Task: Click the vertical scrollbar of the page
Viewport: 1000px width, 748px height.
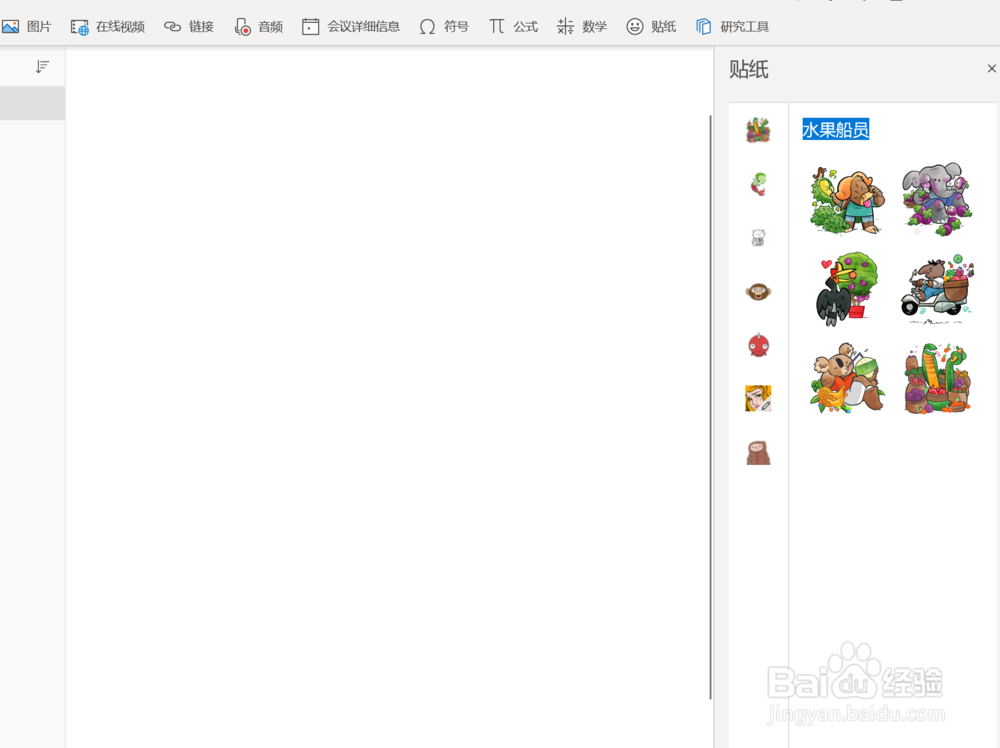Action: 710,407
